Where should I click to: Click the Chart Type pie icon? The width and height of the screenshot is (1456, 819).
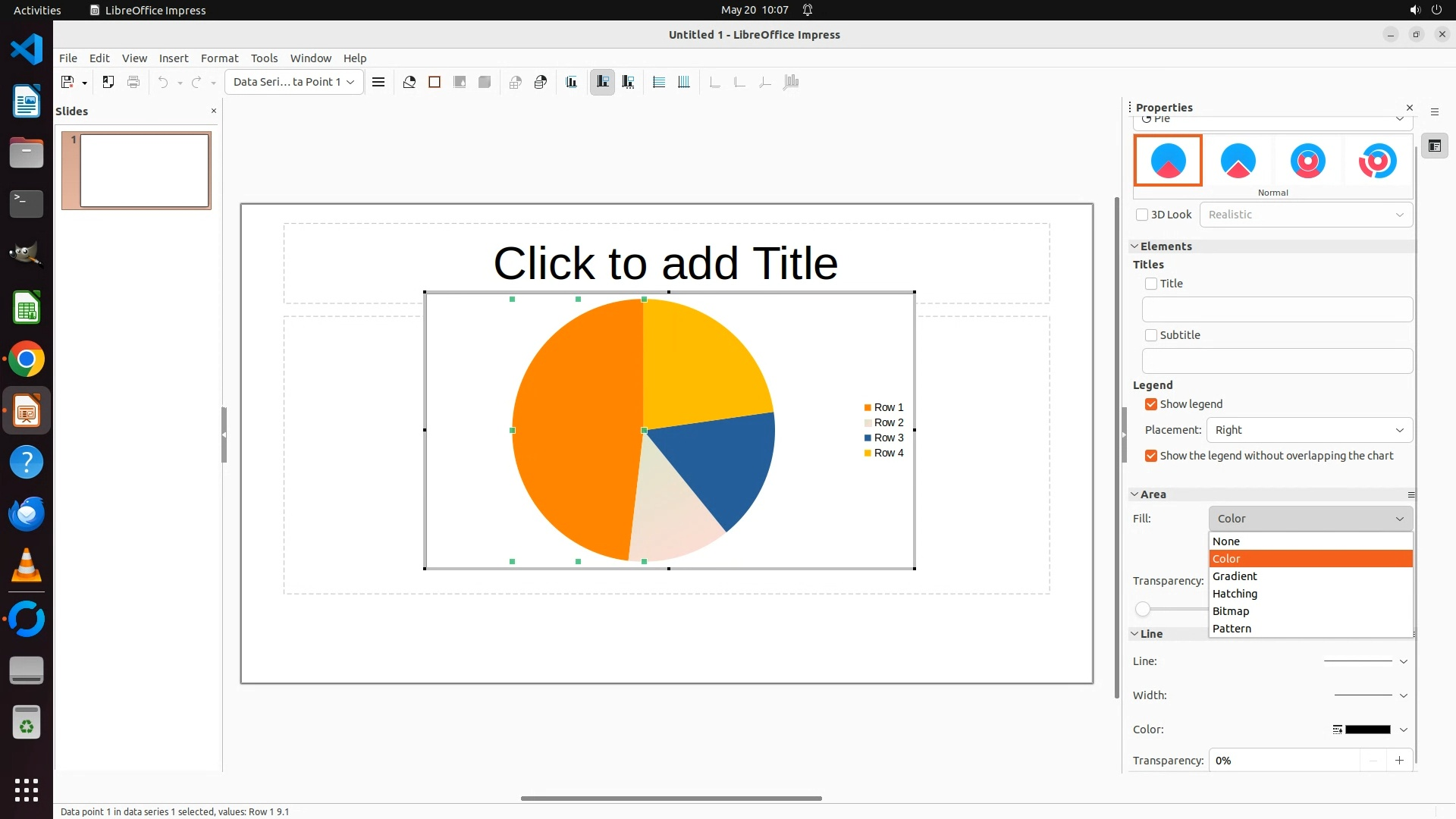409,82
